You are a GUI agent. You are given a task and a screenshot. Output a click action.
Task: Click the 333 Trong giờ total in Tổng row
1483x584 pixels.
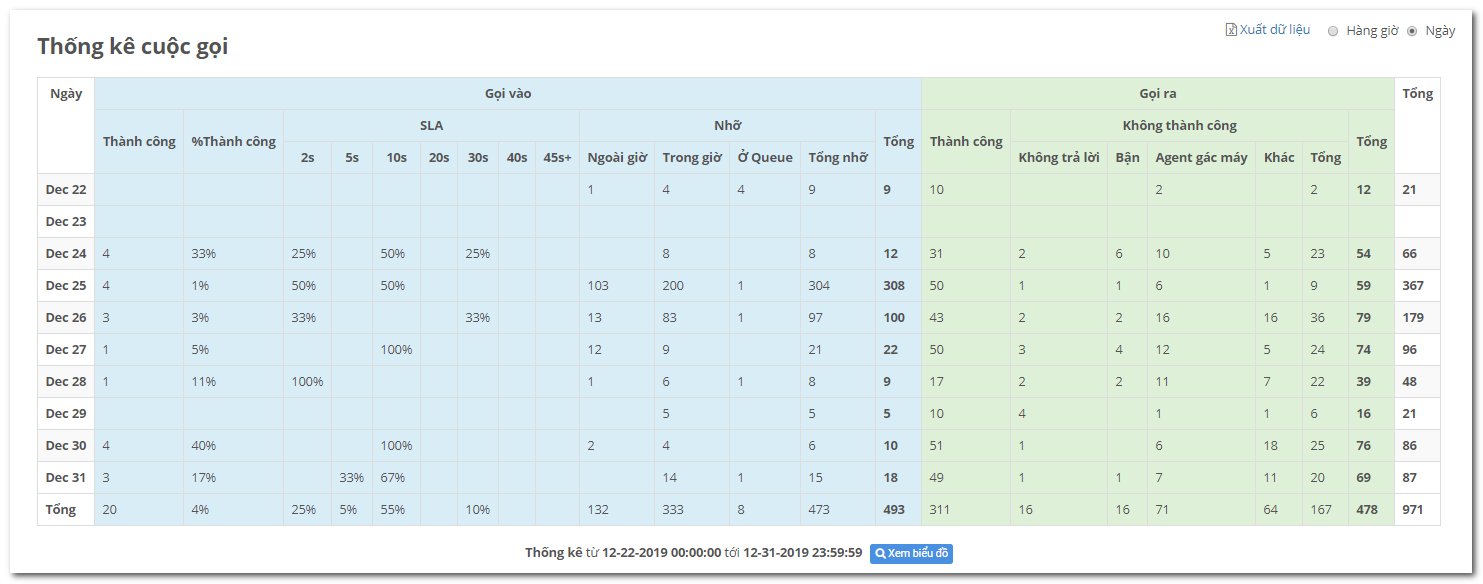click(673, 510)
